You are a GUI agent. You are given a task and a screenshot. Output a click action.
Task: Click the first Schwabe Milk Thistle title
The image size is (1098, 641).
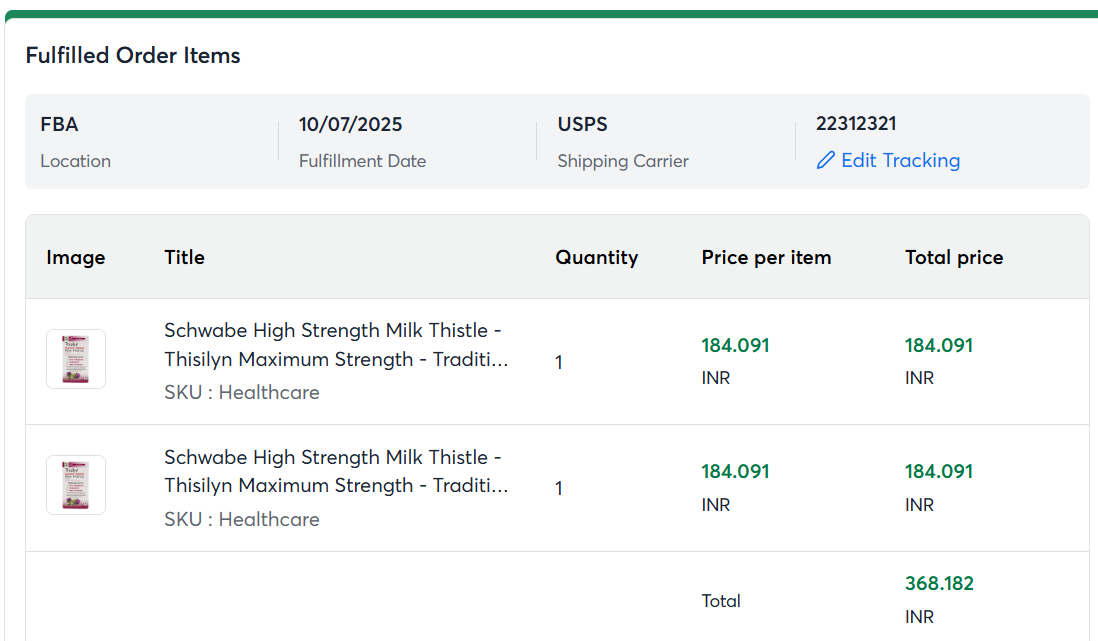[x=336, y=345]
